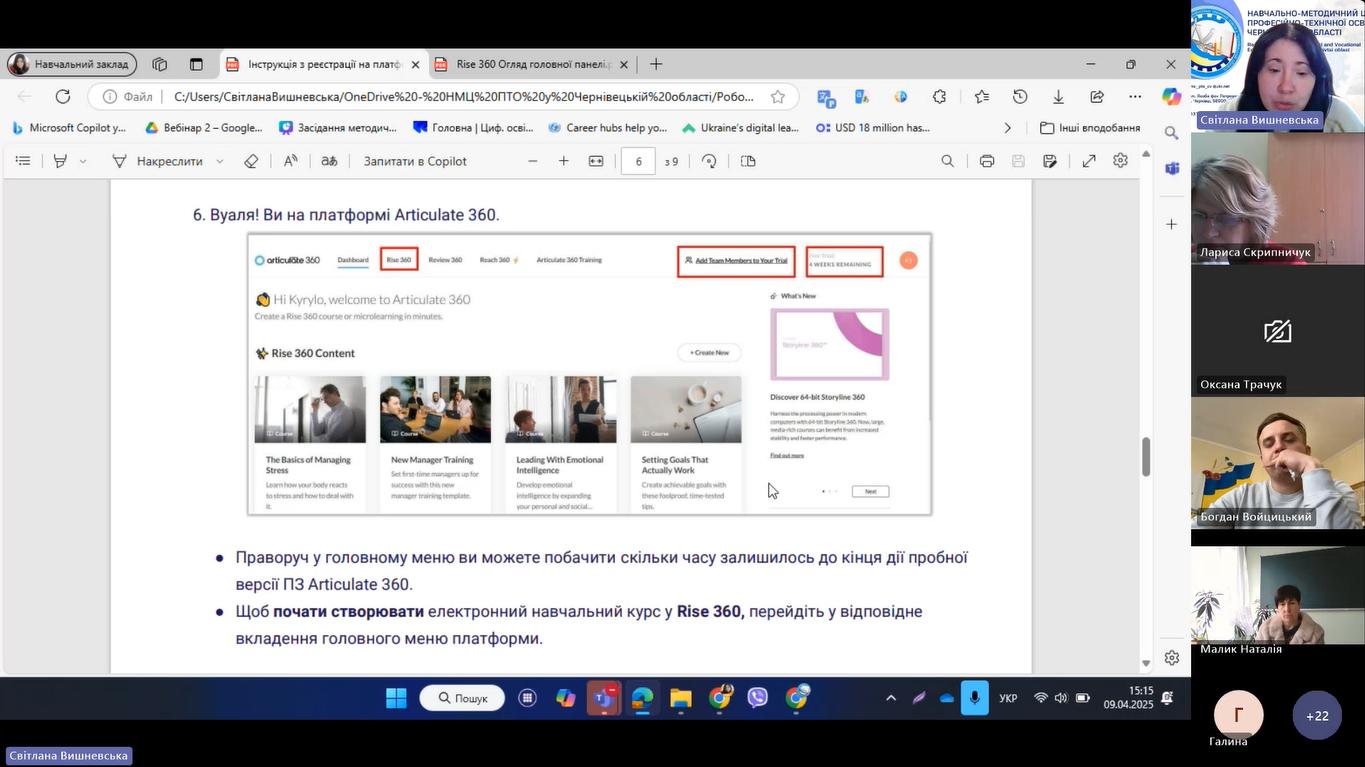1365x767 pixels.
Task: Enter full screen PDF view
Action: (1089, 161)
